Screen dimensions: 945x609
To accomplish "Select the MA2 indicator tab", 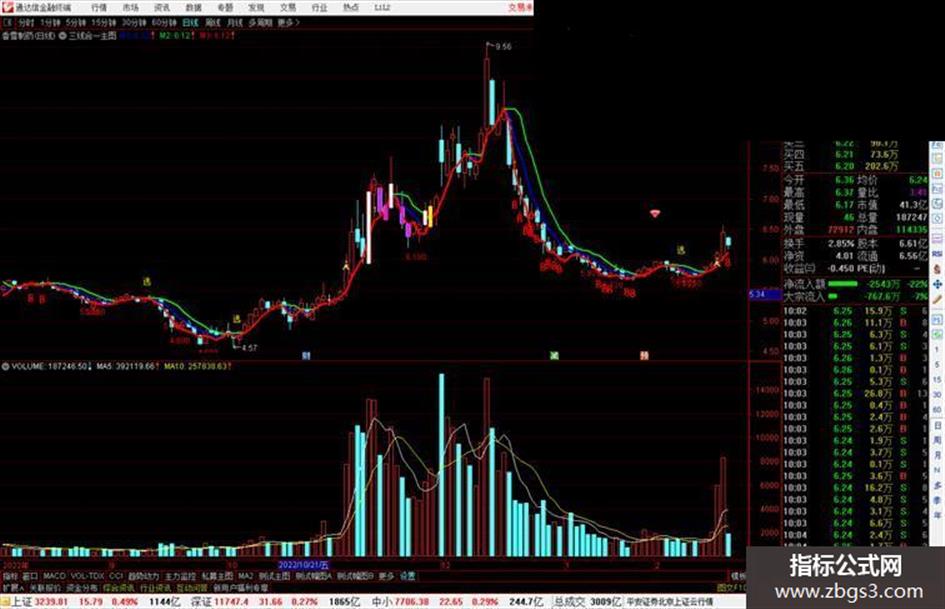I will click(245, 576).
